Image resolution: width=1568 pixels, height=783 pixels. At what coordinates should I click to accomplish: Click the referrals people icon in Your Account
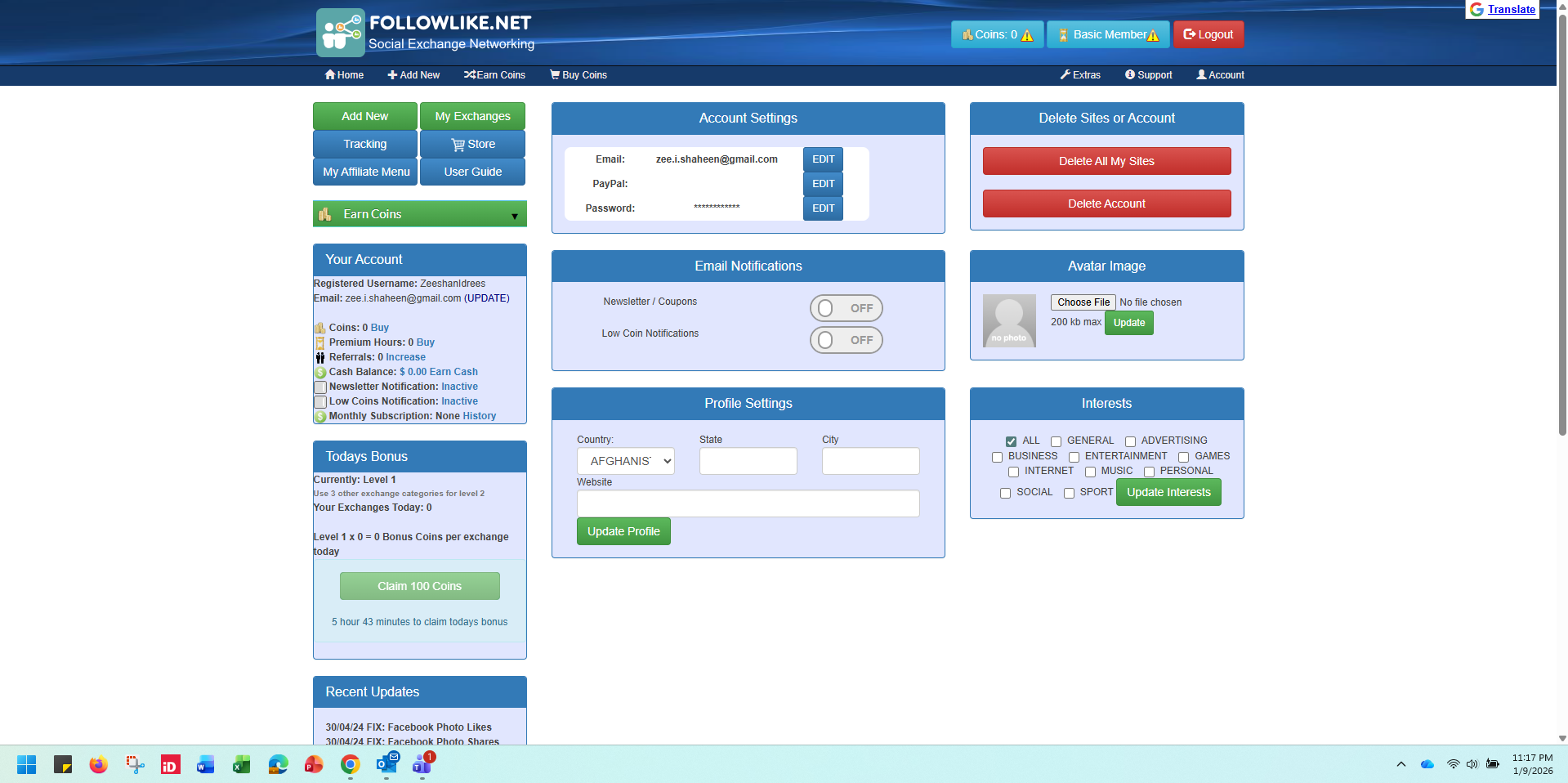pyautogui.click(x=320, y=357)
